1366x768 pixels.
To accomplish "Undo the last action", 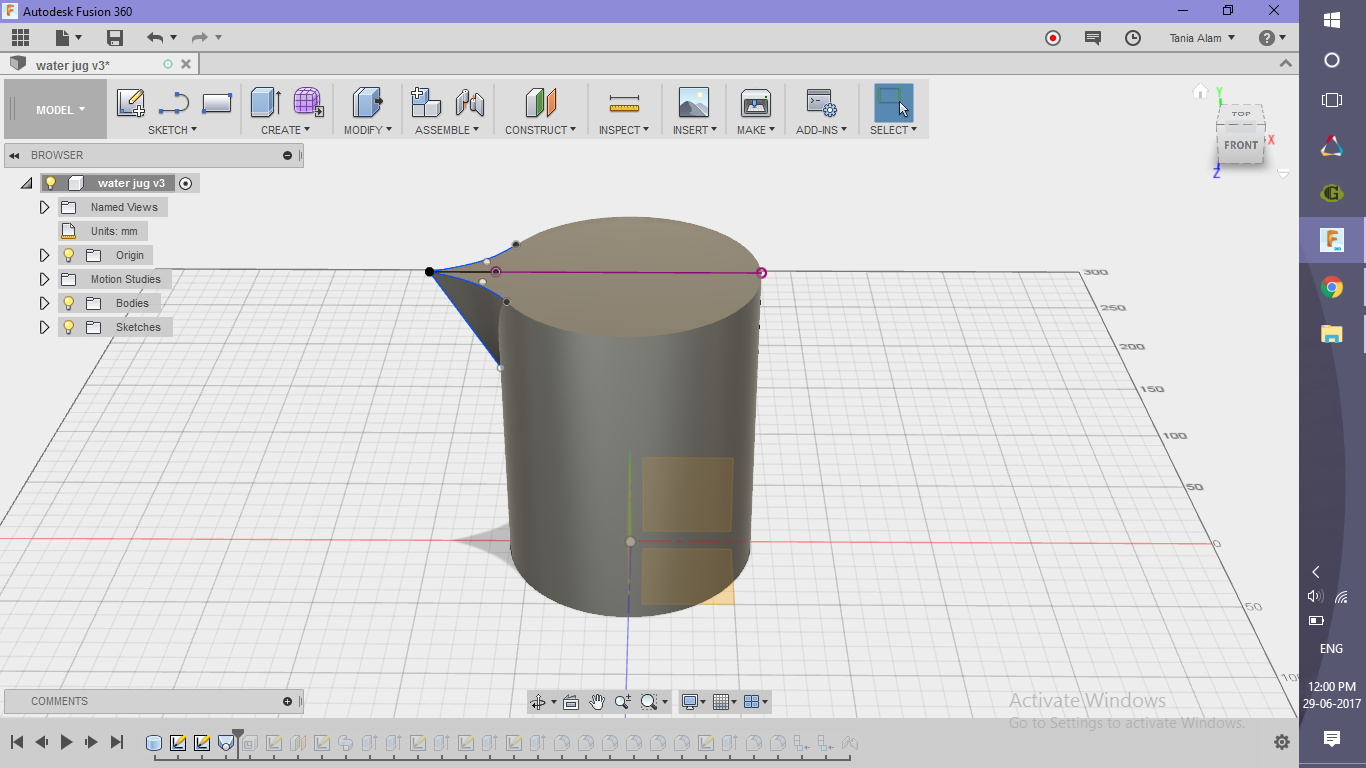I will coord(155,38).
